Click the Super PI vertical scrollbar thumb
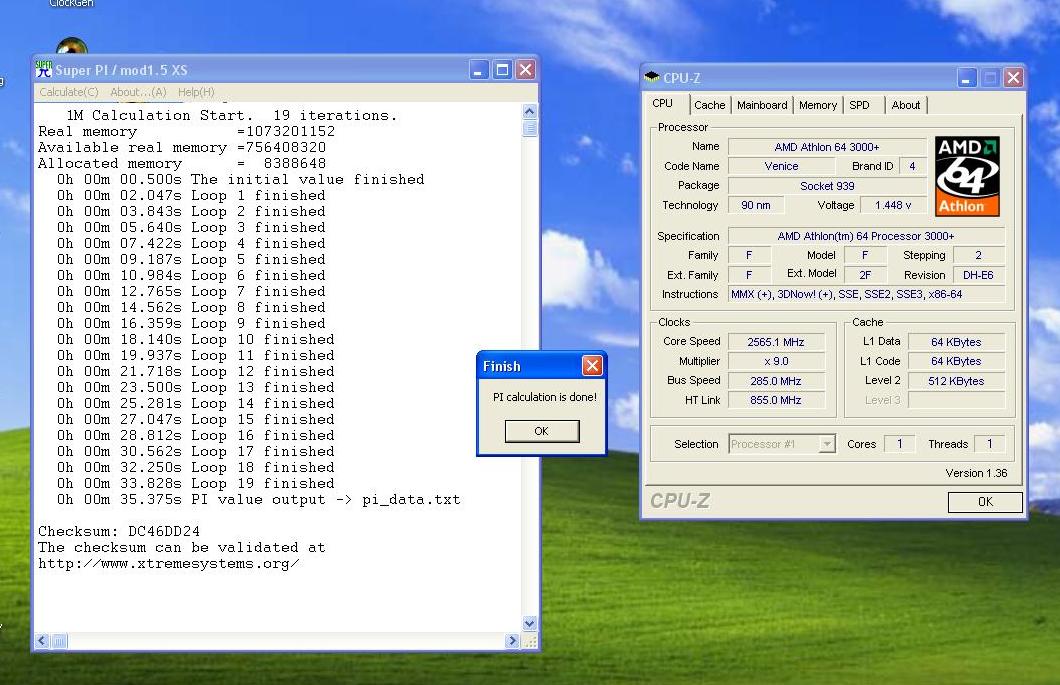The width and height of the screenshot is (1060, 685). point(529,128)
